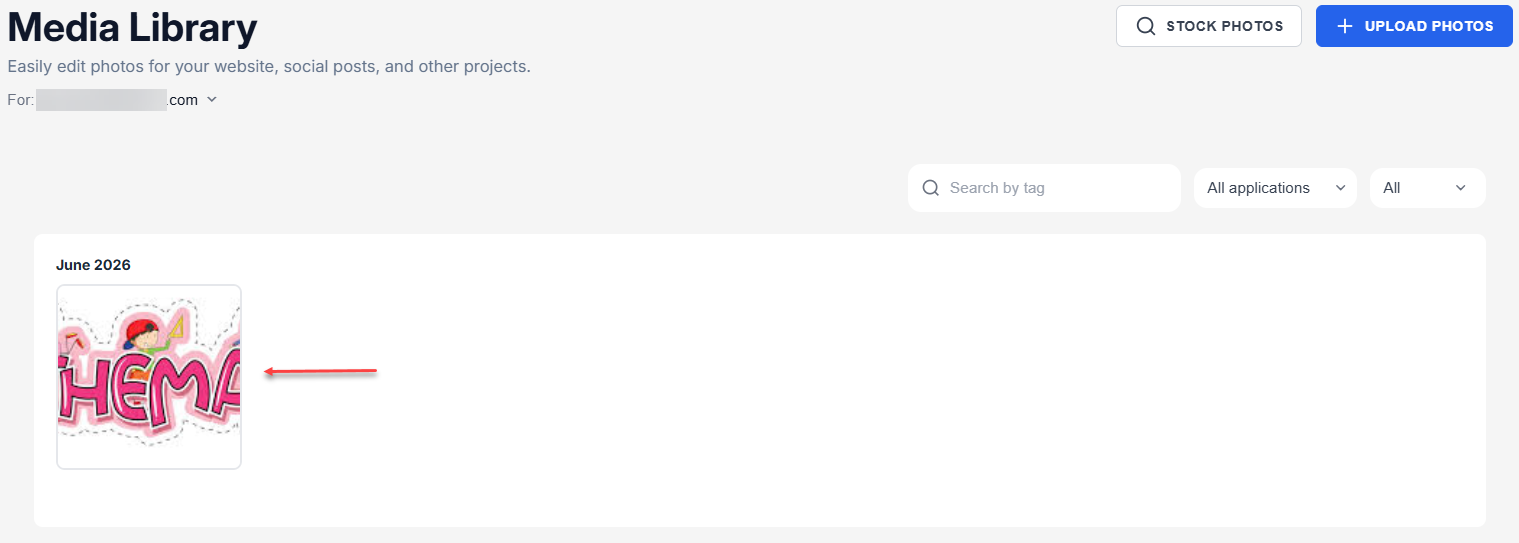
Task: Expand the For domain selector
Action: (x=113, y=100)
